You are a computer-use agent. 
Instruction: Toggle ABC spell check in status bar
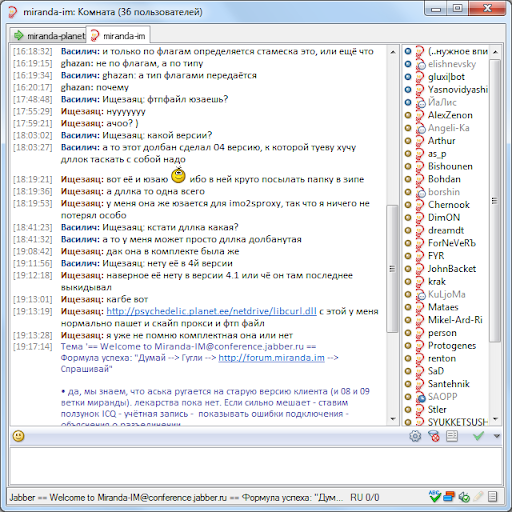[435, 497]
